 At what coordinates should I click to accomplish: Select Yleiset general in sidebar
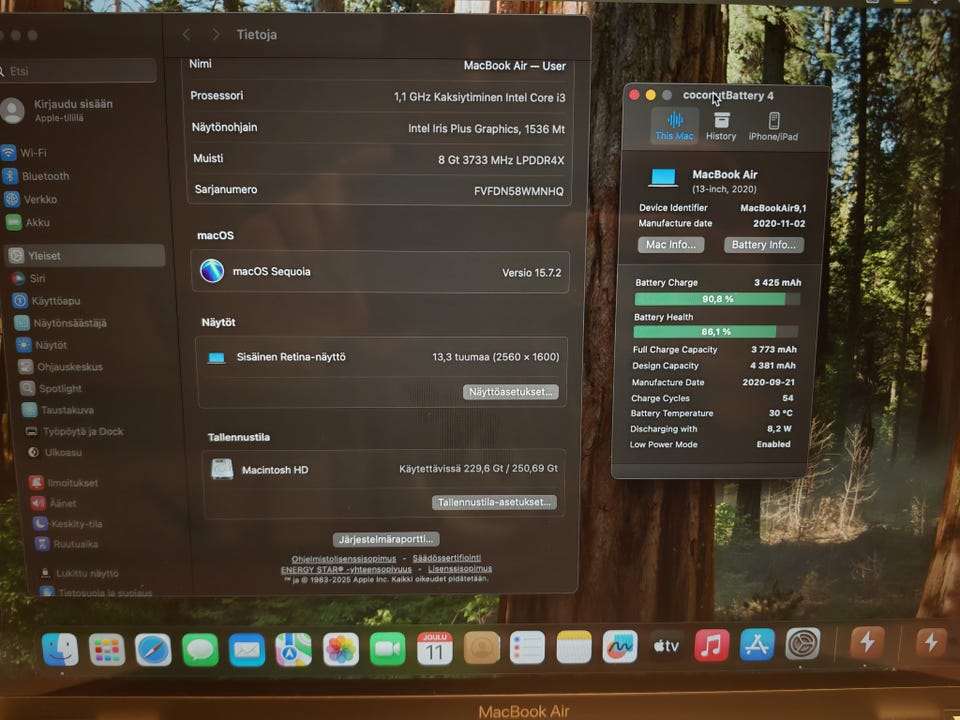click(x=84, y=255)
